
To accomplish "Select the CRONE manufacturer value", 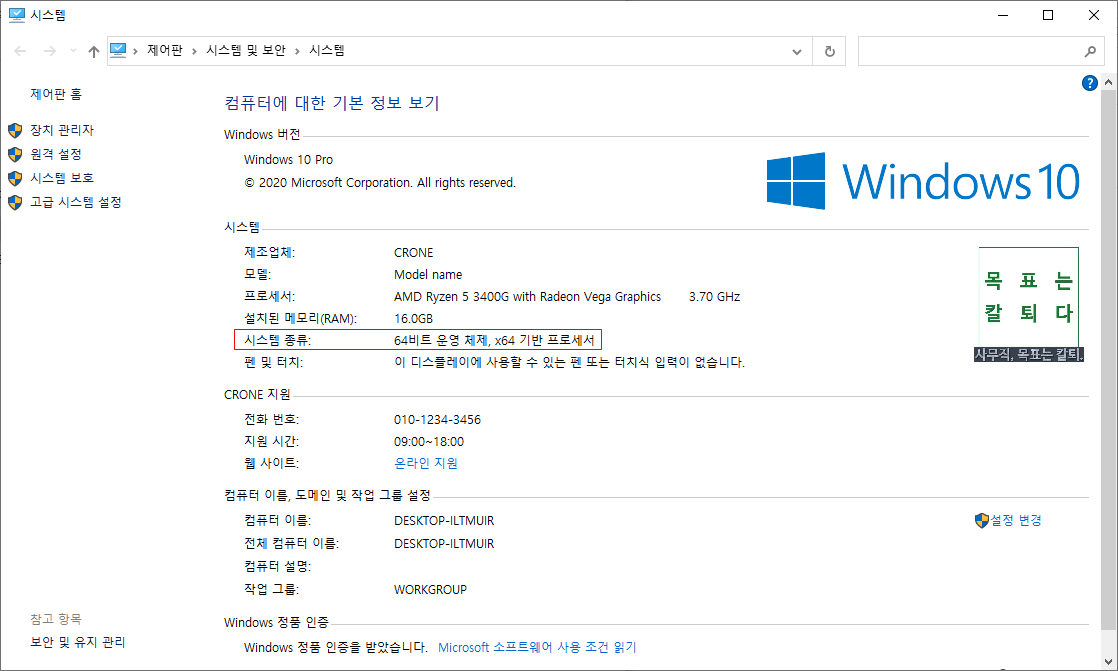I will point(414,252).
